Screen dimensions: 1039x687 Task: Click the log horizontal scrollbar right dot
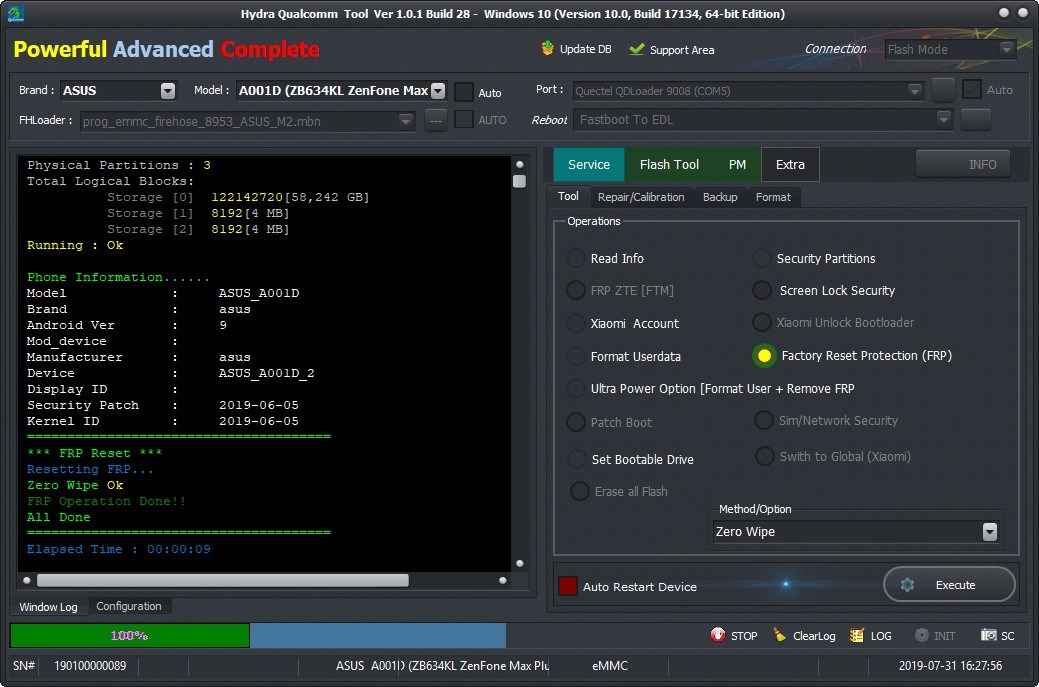pyautogui.click(x=503, y=580)
